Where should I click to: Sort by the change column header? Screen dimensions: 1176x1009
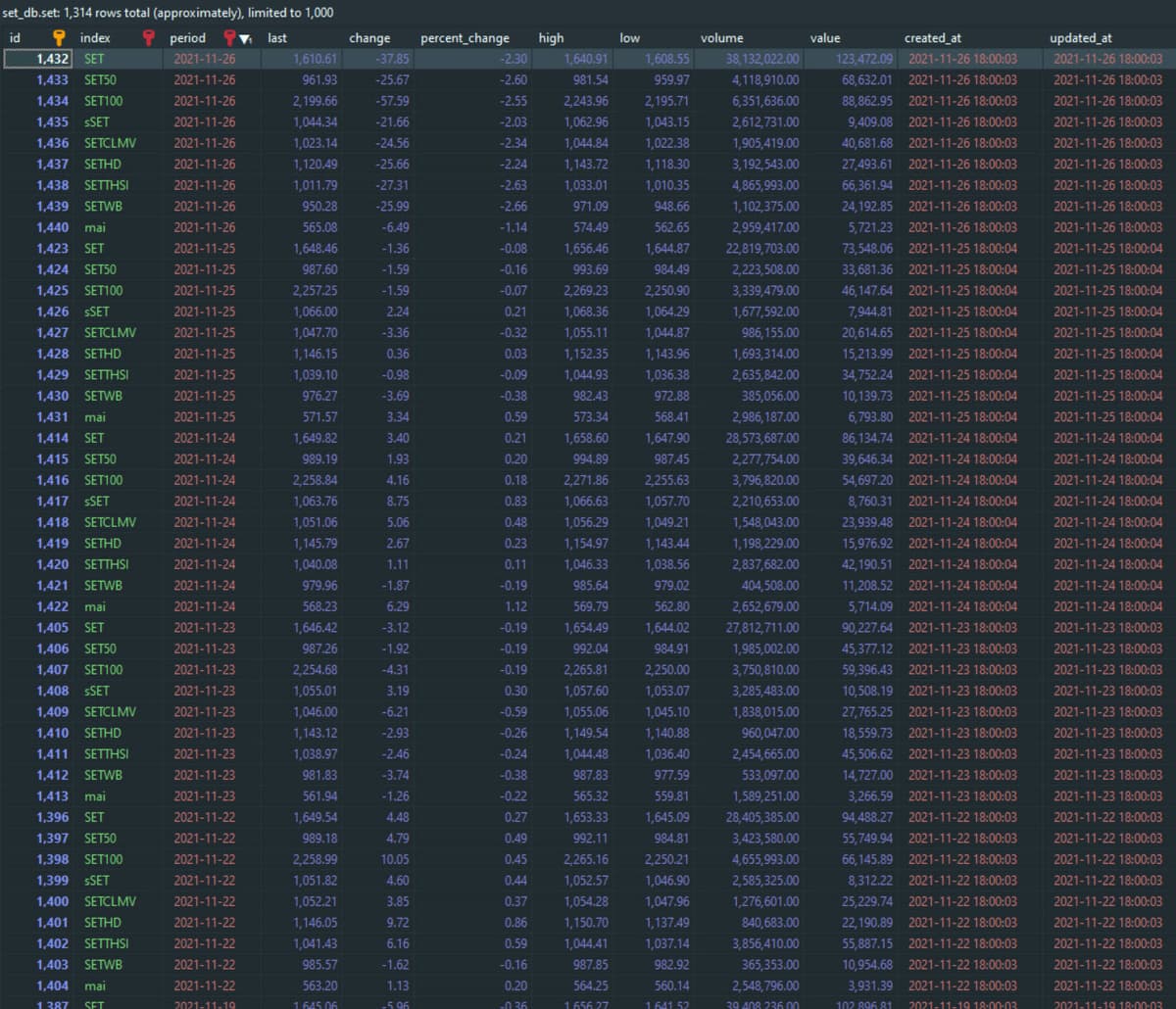click(369, 38)
